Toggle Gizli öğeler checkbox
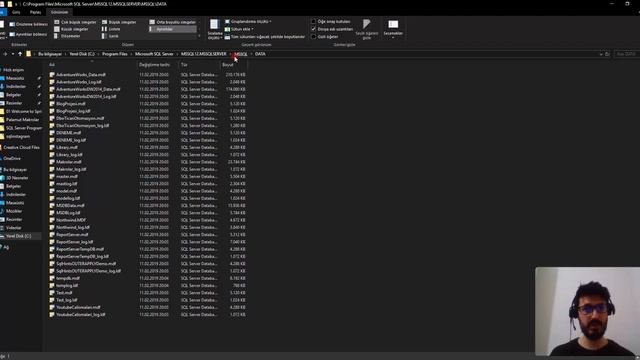Viewport: 640px width, 360px height. click(x=313, y=36)
